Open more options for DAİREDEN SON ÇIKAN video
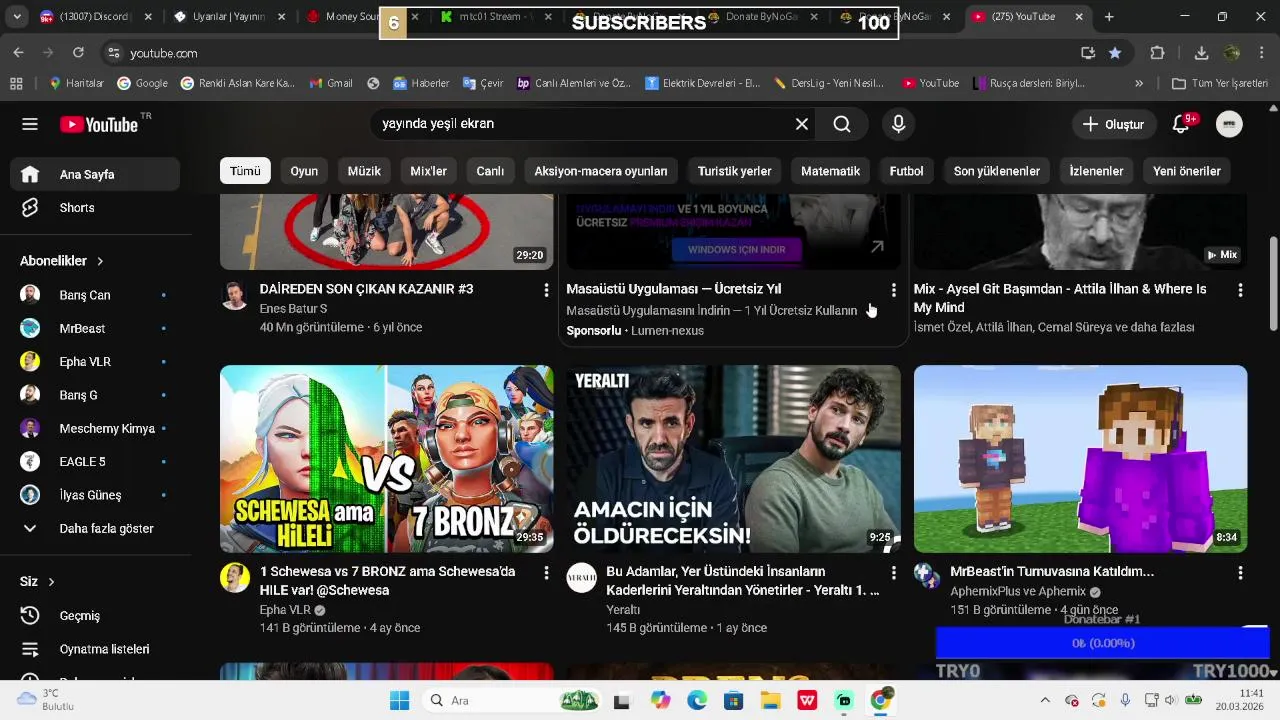This screenshot has width=1280, height=720. (x=546, y=290)
